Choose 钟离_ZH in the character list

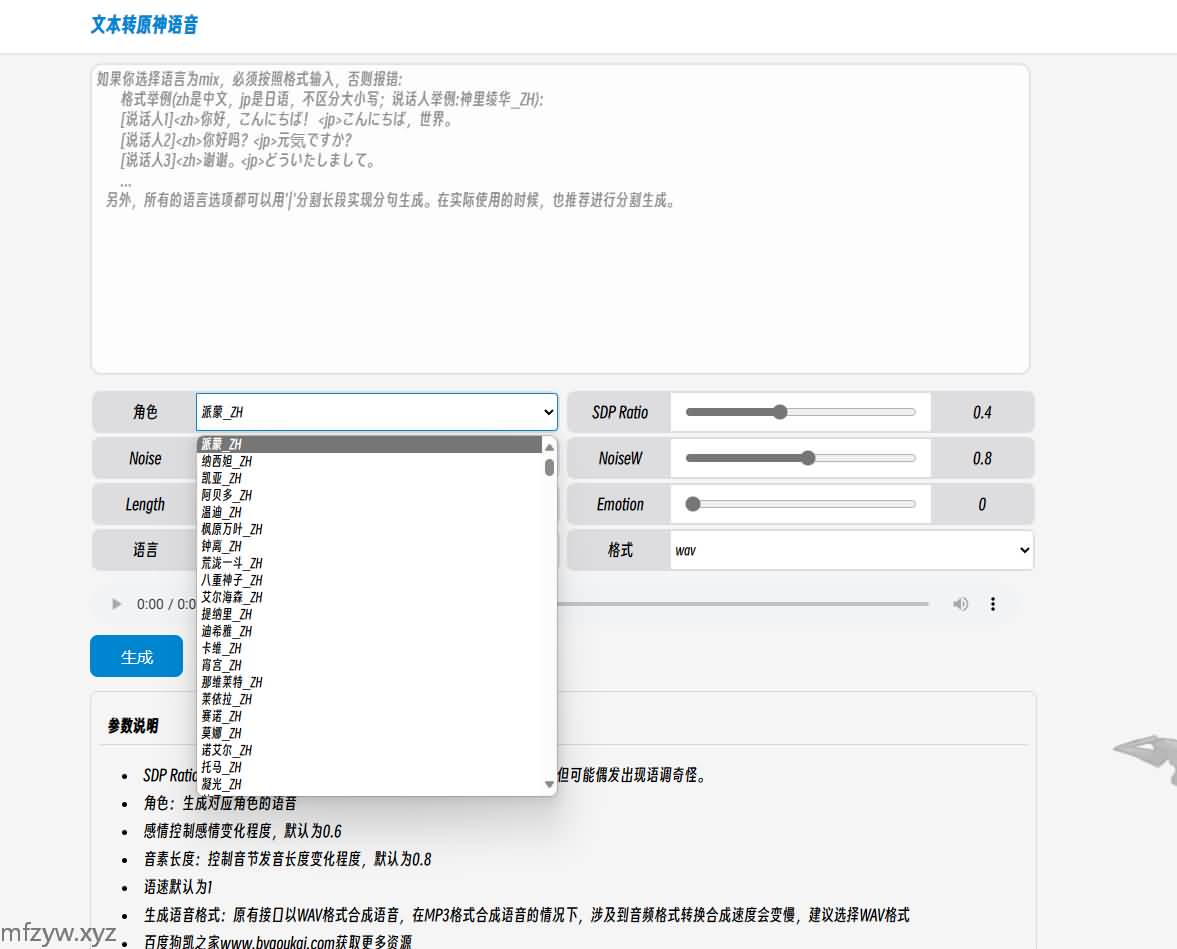pyautogui.click(x=222, y=546)
